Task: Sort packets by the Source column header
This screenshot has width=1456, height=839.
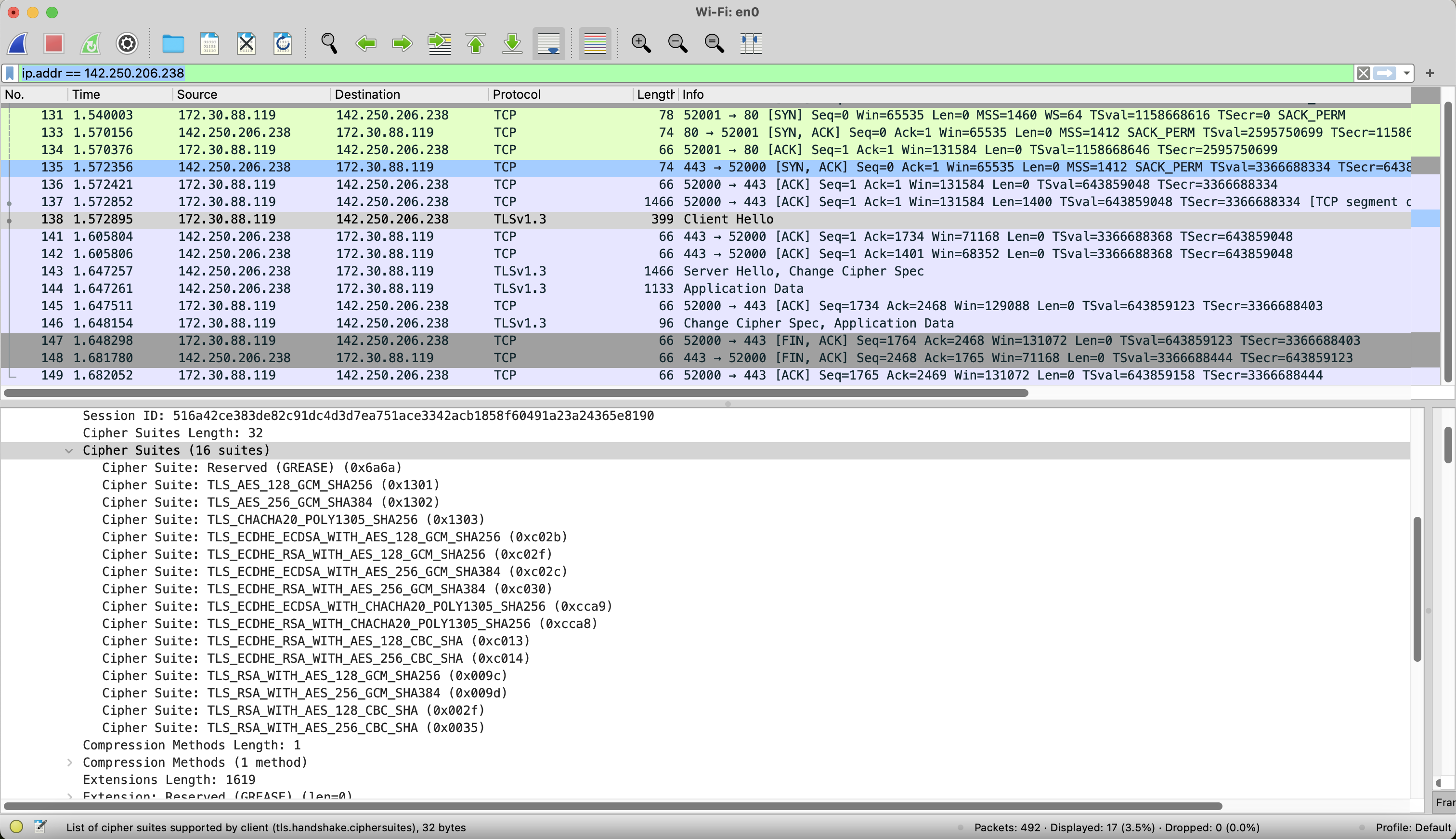Action: [197, 94]
